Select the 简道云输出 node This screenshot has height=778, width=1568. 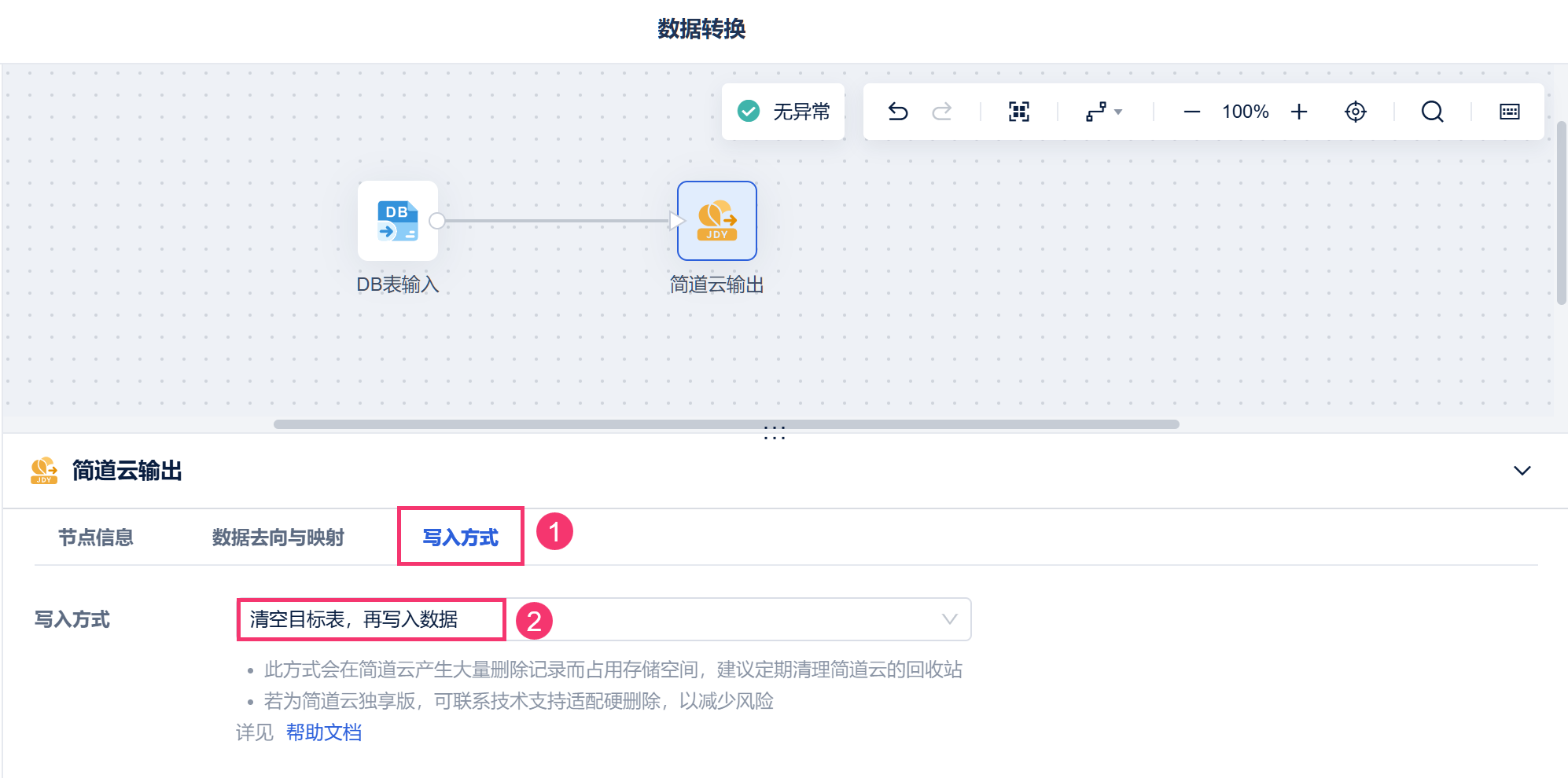717,221
